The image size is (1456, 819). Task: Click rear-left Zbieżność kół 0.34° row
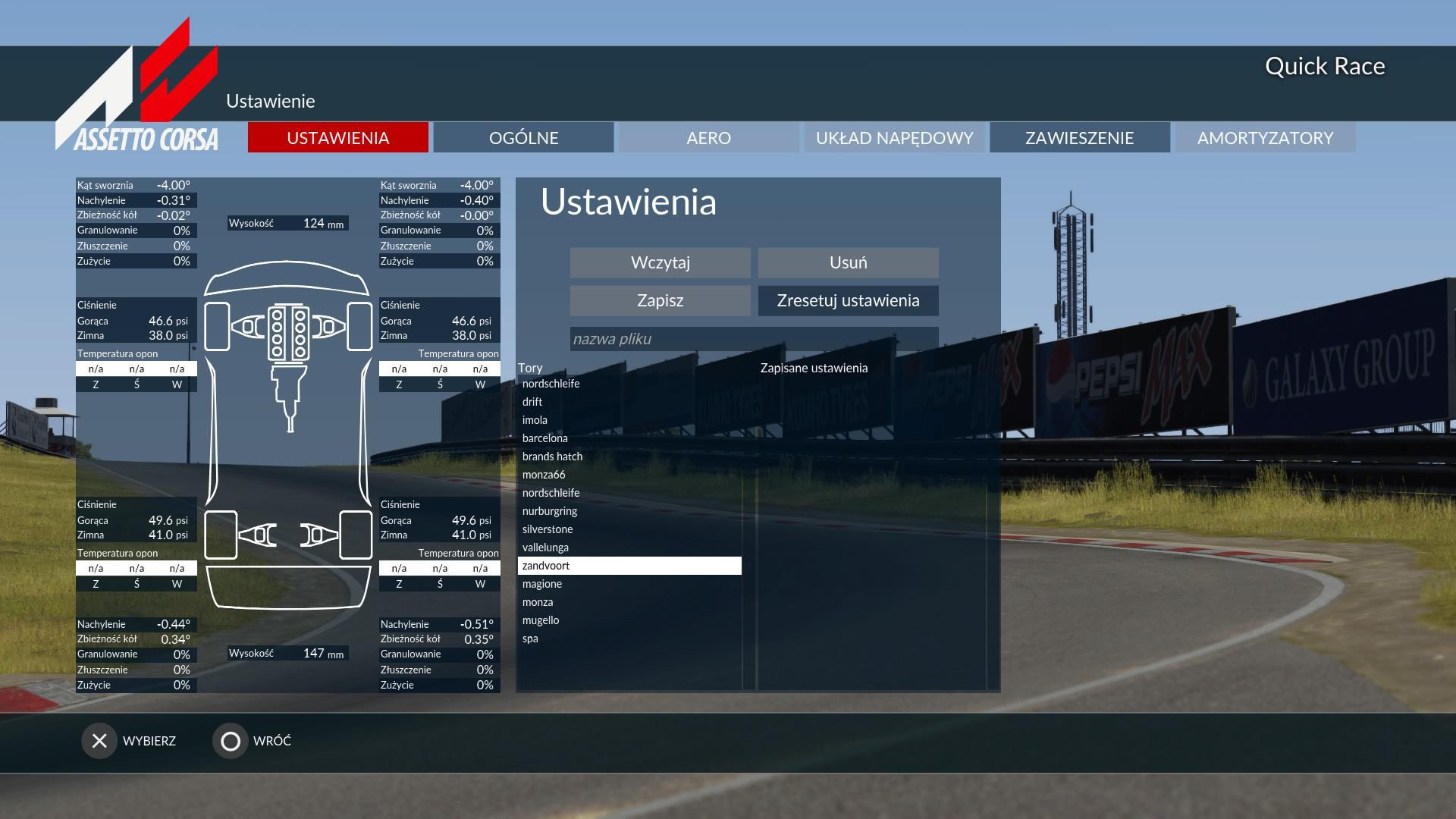click(136, 639)
